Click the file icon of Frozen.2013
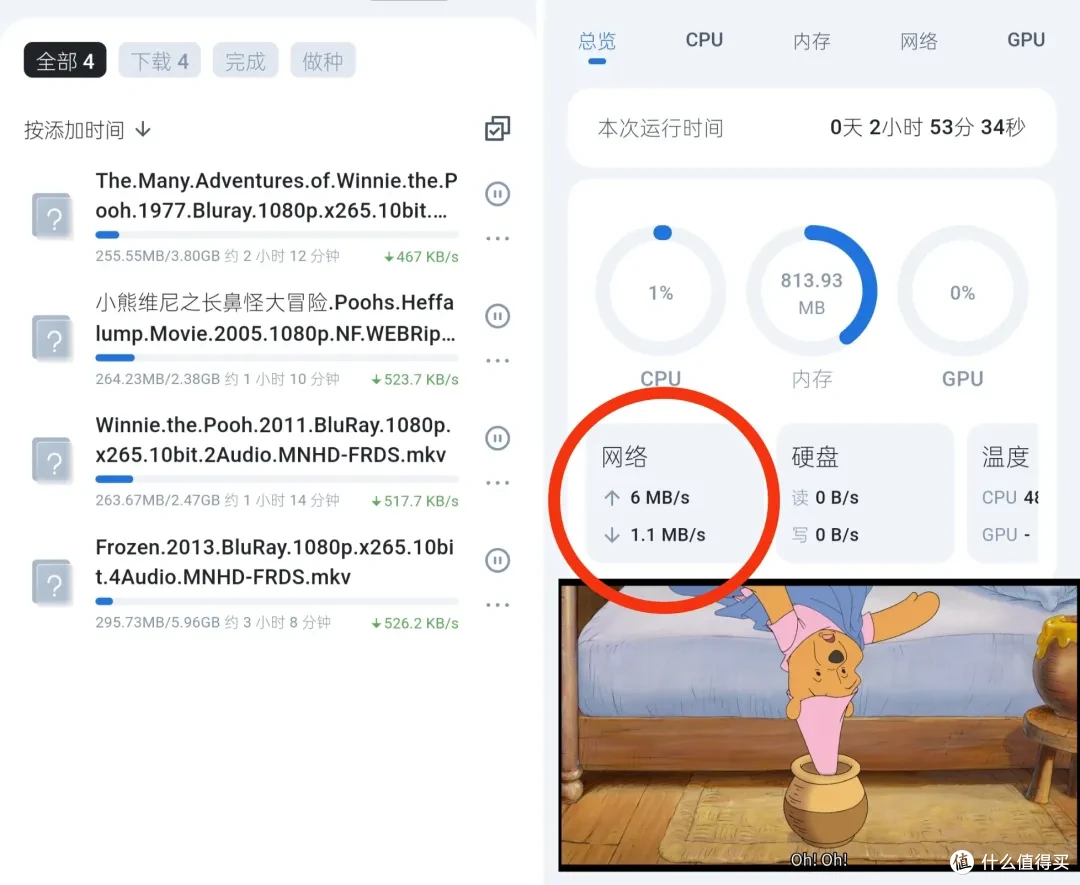This screenshot has height=885, width=1080. 53,583
